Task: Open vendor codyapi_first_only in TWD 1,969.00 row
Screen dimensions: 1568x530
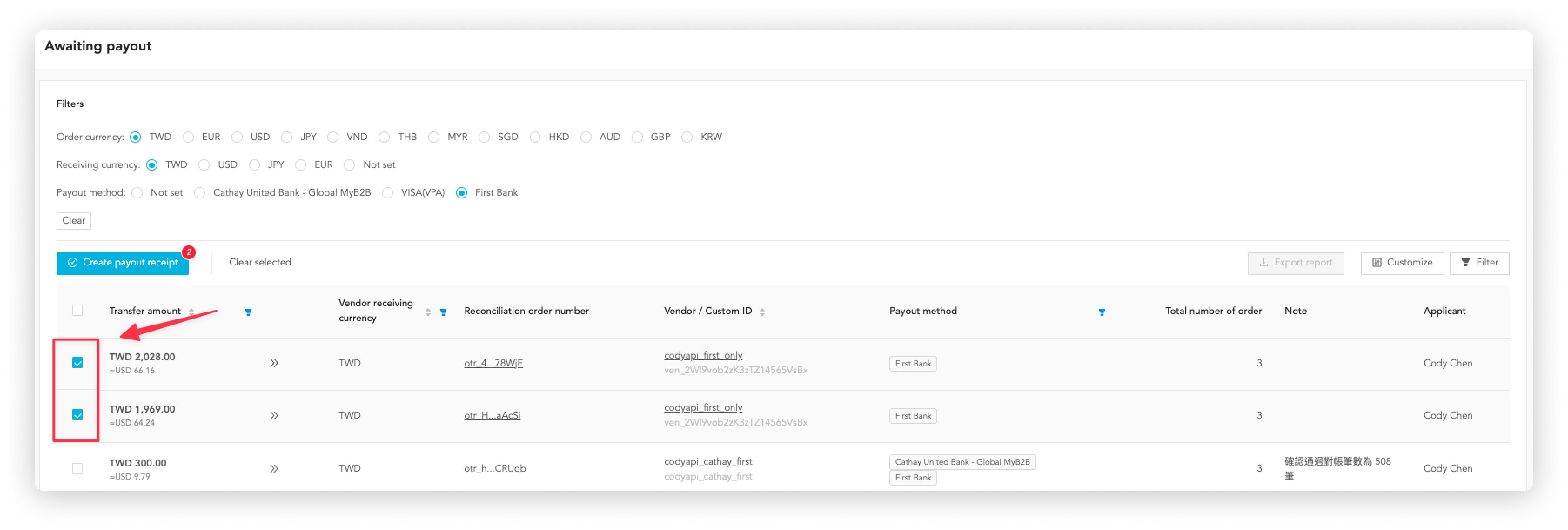Action: click(x=703, y=408)
